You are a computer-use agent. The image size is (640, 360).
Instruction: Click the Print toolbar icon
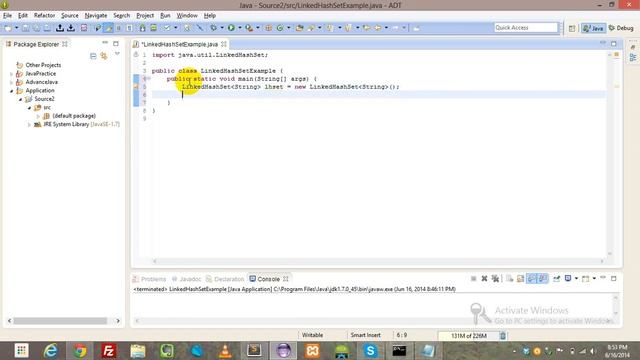pos(47,28)
